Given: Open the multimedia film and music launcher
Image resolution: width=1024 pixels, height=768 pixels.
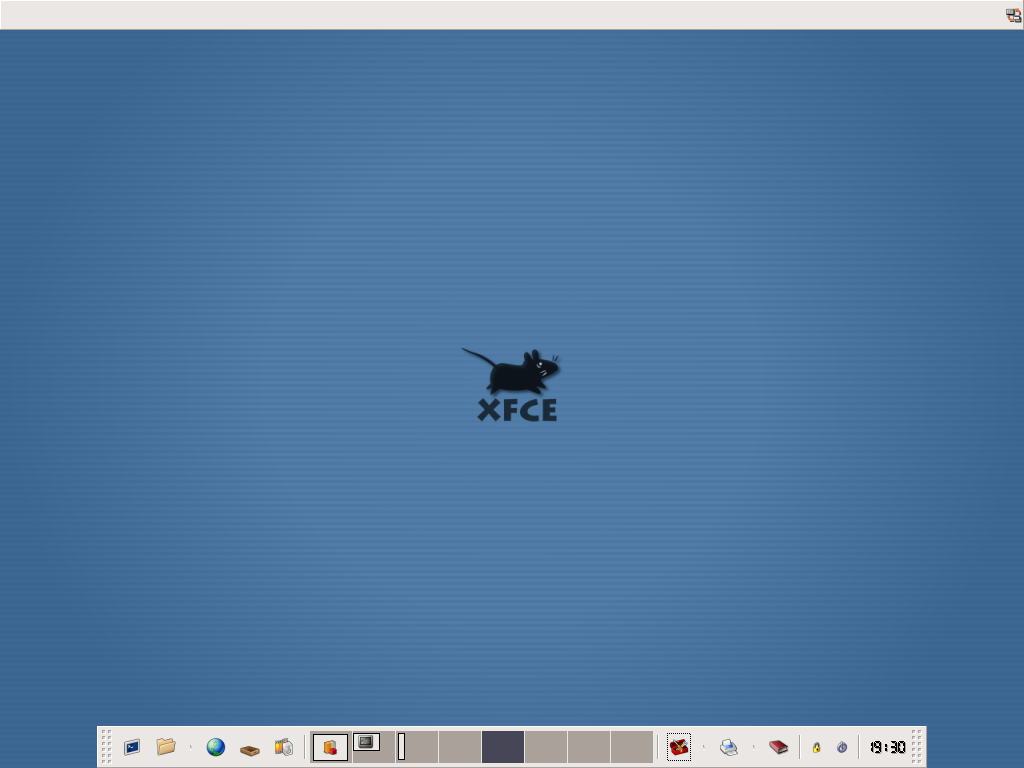Looking at the screenshot, I should click(284, 747).
